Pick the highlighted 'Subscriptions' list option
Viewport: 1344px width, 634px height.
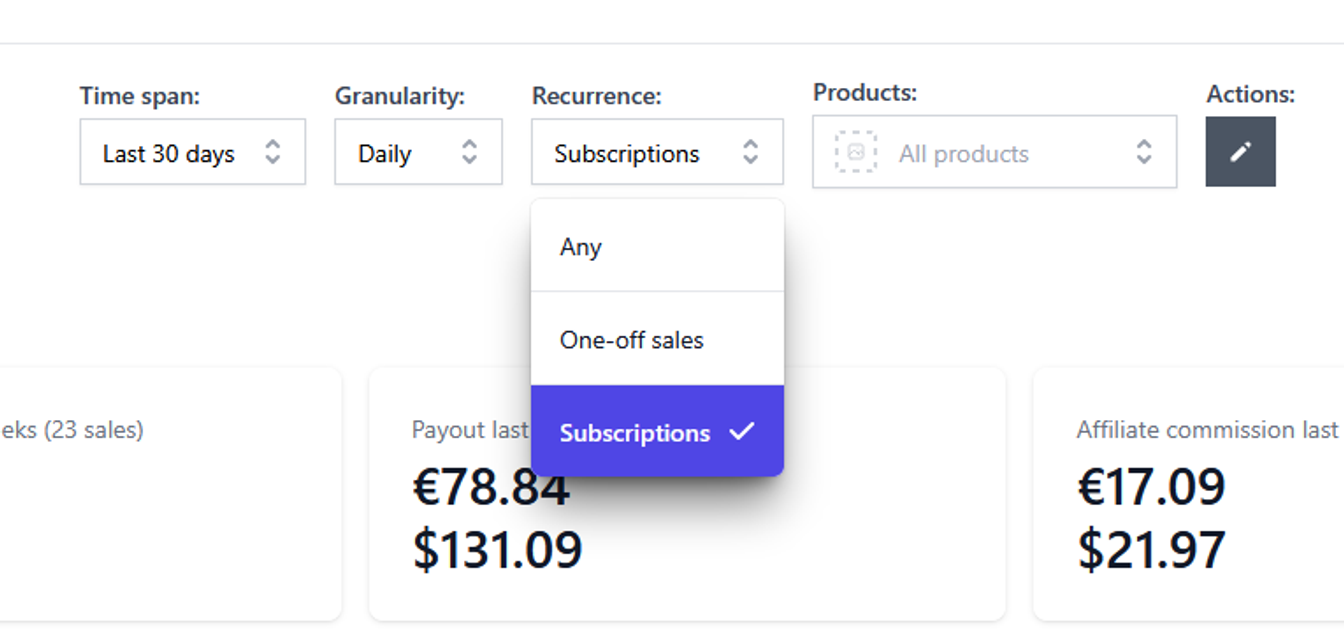pyautogui.click(x=635, y=433)
